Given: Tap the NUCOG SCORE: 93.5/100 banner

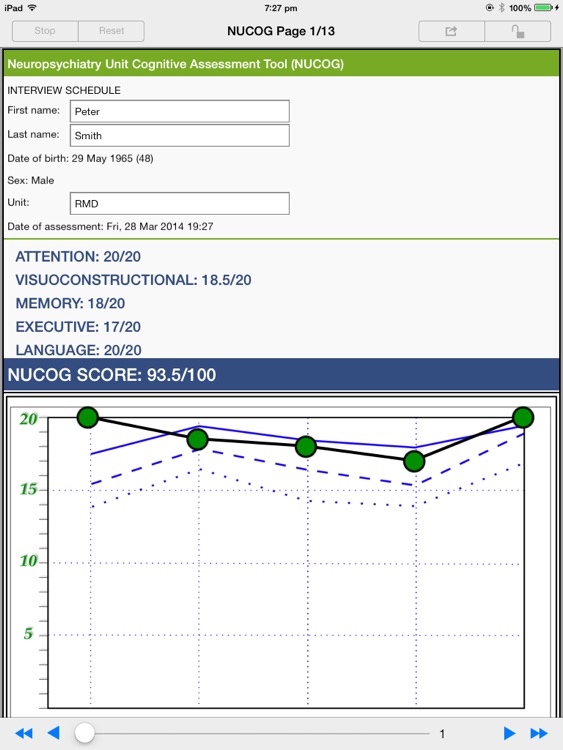Looking at the screenshot, I should (281, 375).
